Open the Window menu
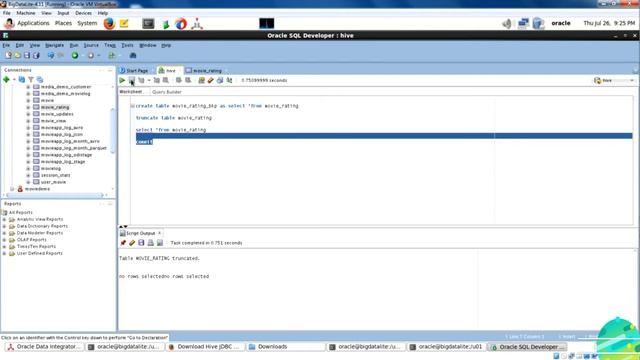Image resolution: width=640 pixels, height=360 pixels. [148, 45]
